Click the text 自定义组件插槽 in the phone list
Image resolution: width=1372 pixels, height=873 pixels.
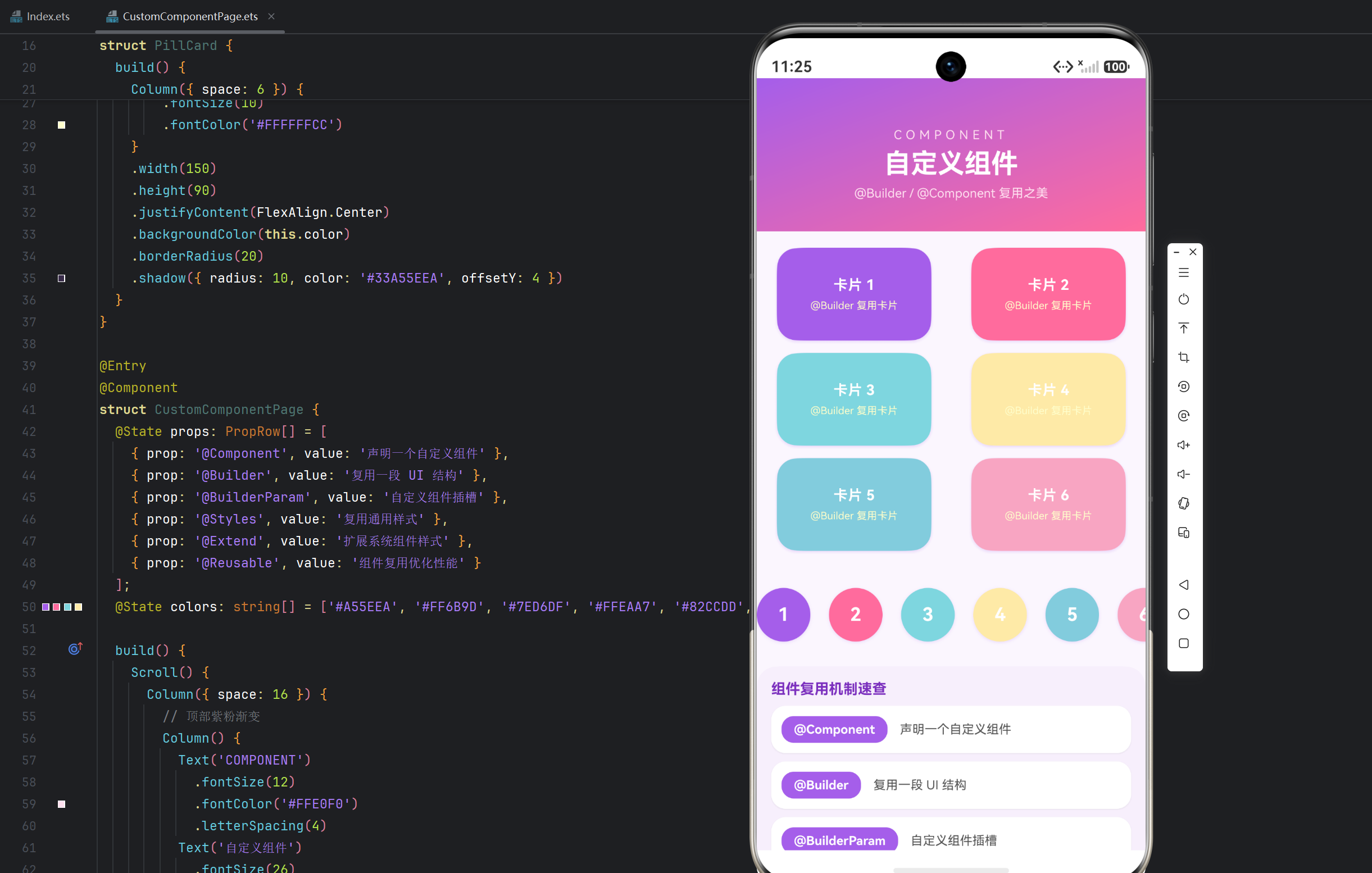(954, 840)
